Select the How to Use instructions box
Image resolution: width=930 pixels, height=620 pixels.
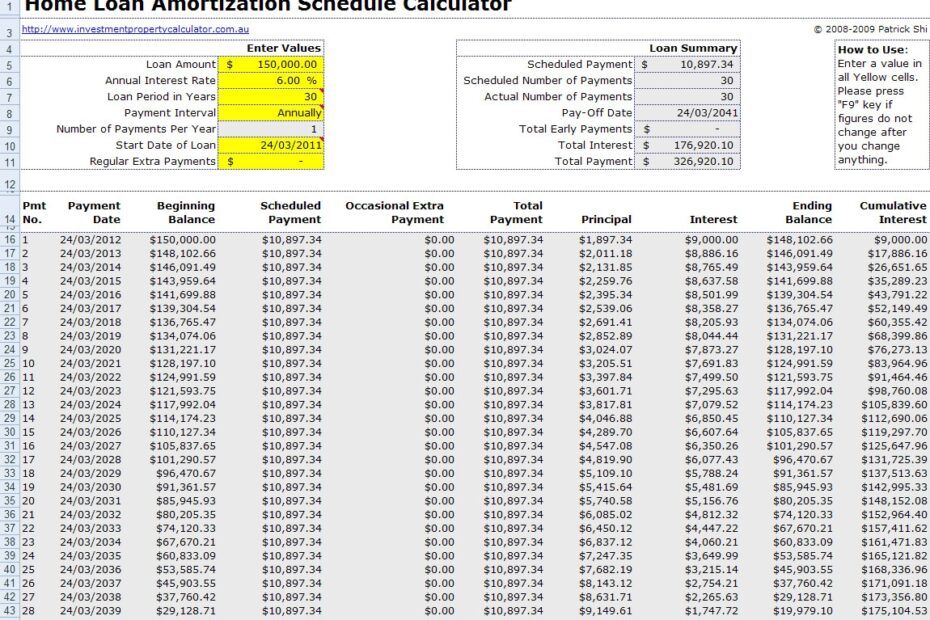coord(881,104)
